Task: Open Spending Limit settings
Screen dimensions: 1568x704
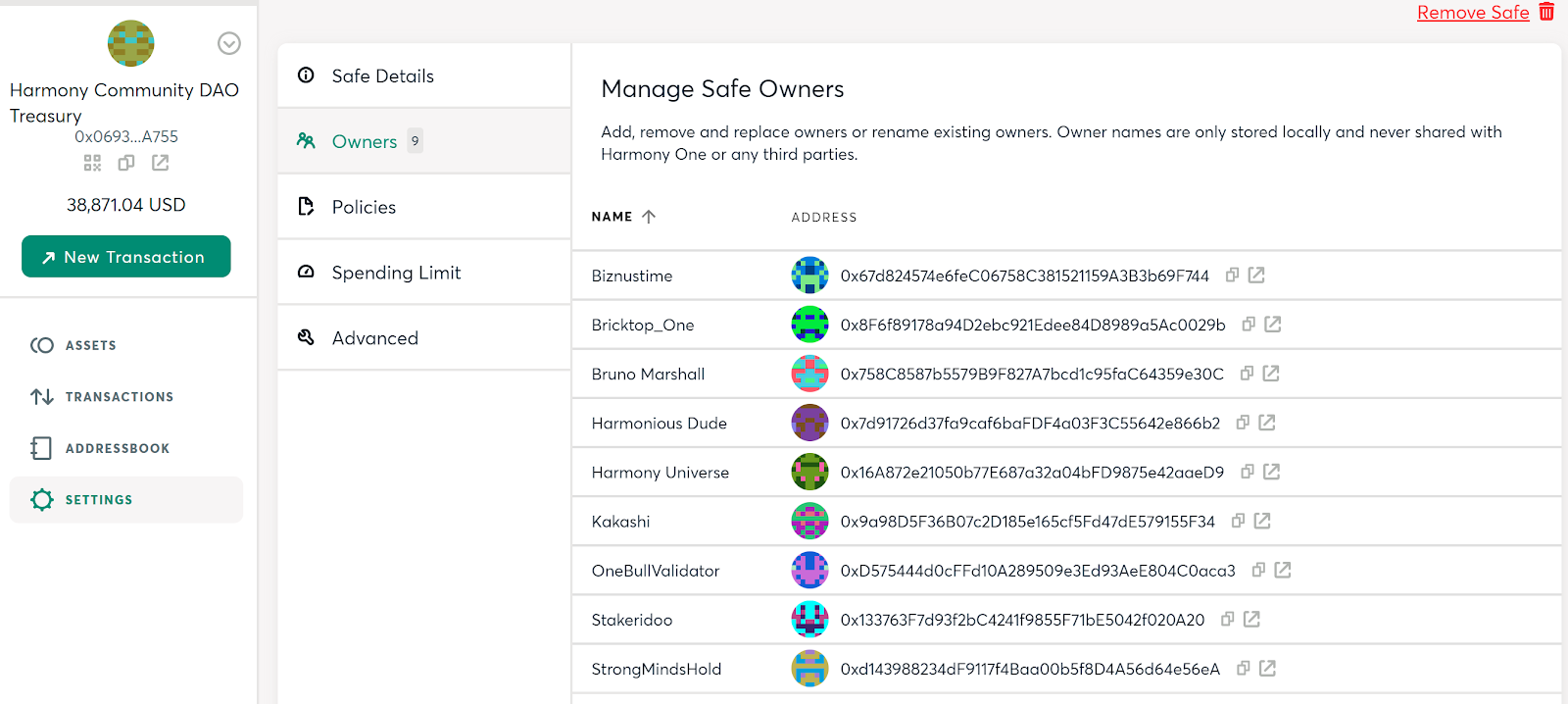Action: pos(396,273)
